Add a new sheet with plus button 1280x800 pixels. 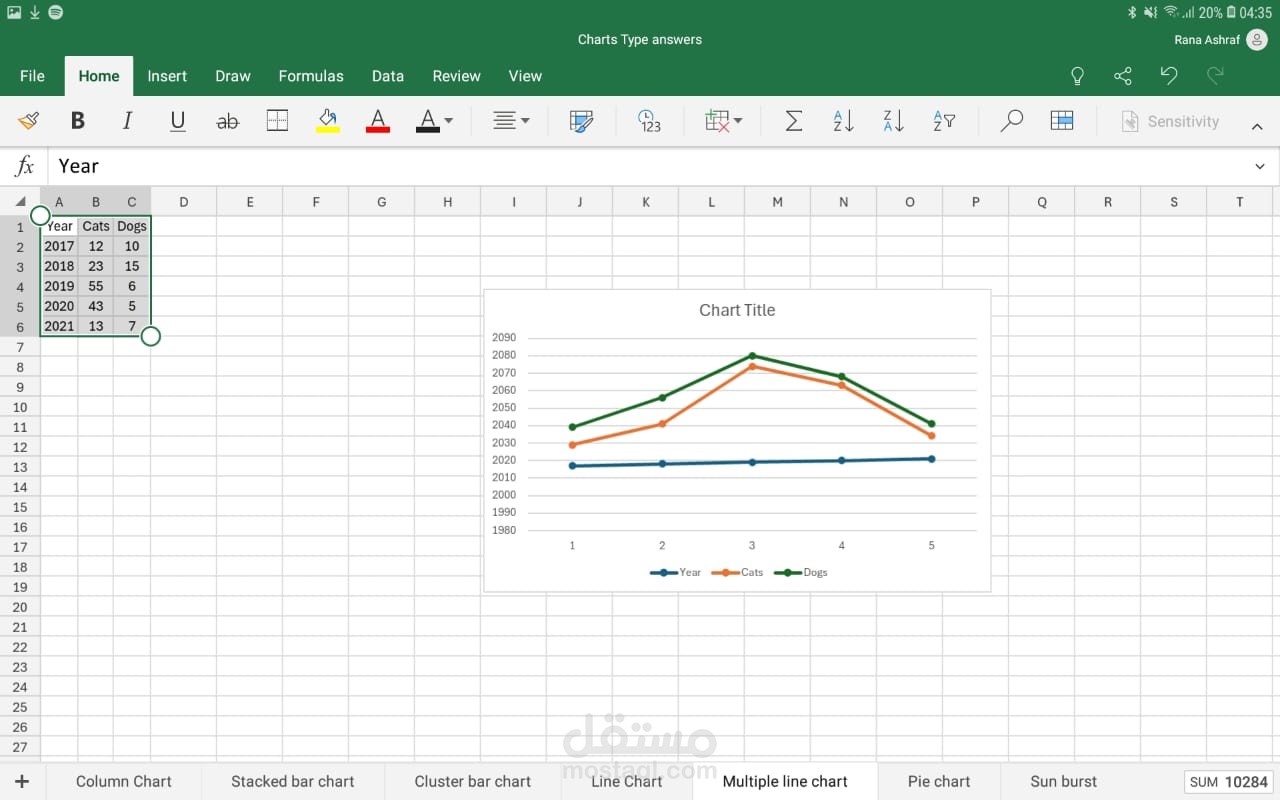[22, 781]
